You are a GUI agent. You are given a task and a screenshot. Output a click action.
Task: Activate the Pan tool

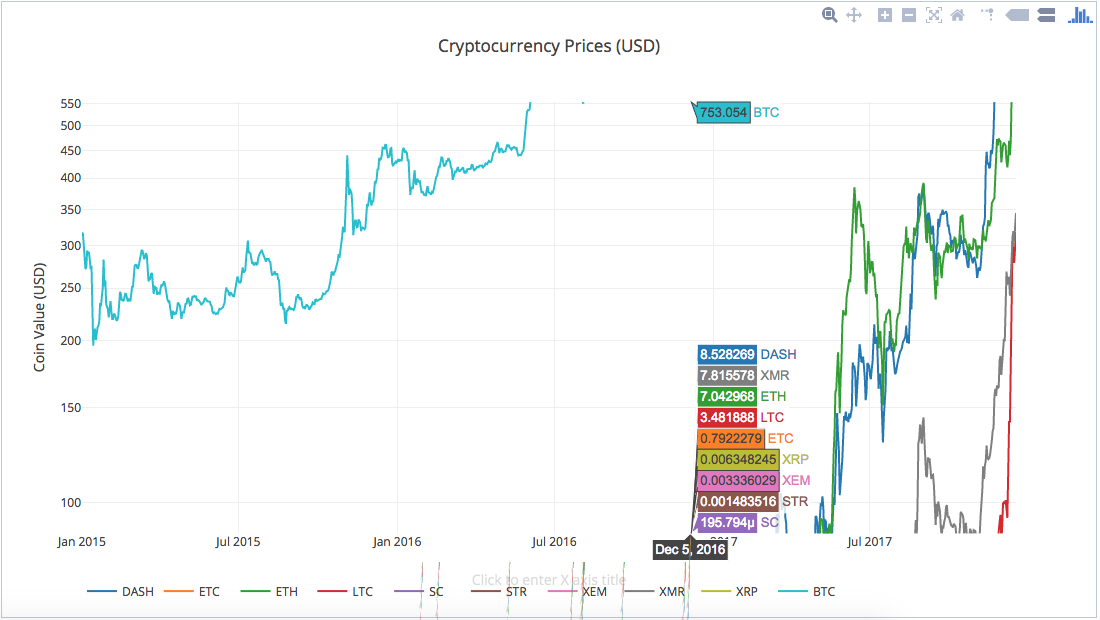tap(854, 15)
